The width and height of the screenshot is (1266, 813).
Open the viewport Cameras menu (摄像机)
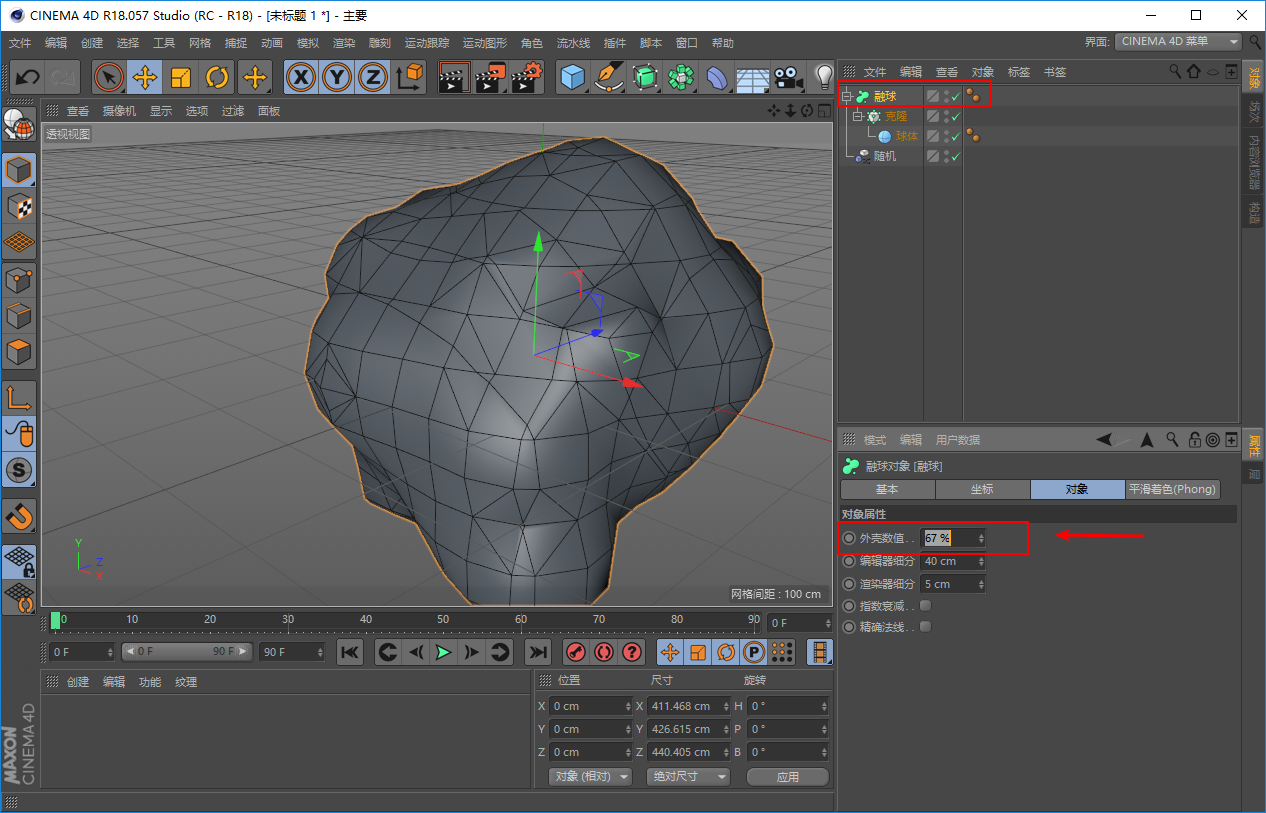[119, 111]
